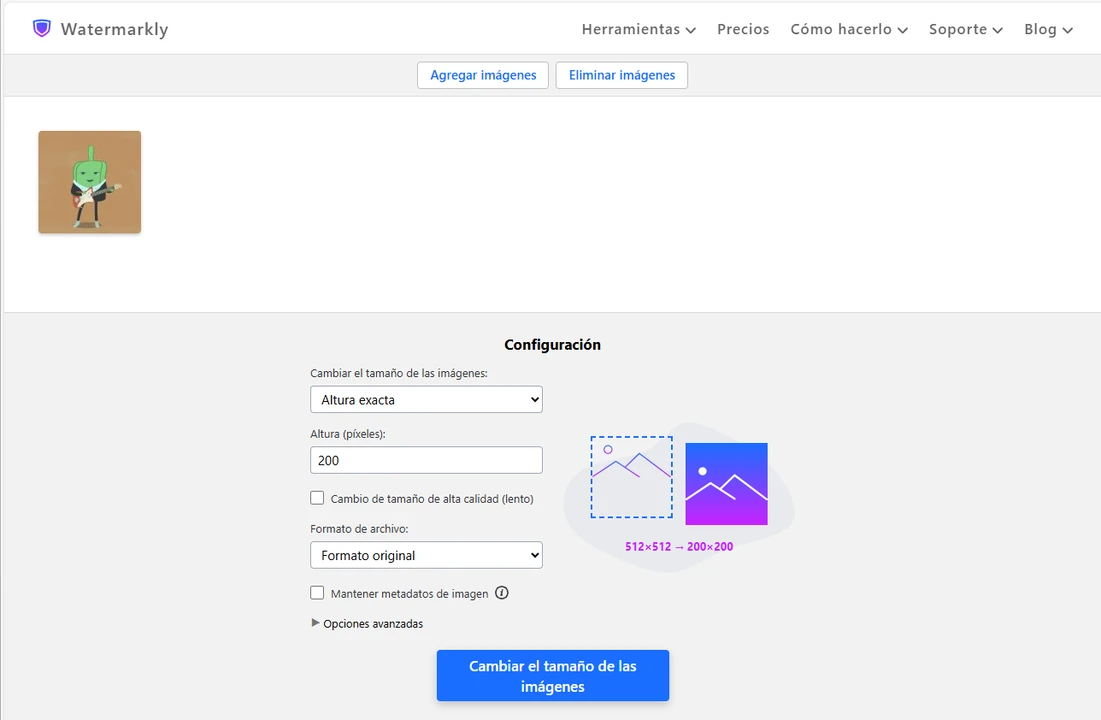The image size is (1101, 720).
Task: Click the chevron next to Blog
Action: coord(1067,30)
